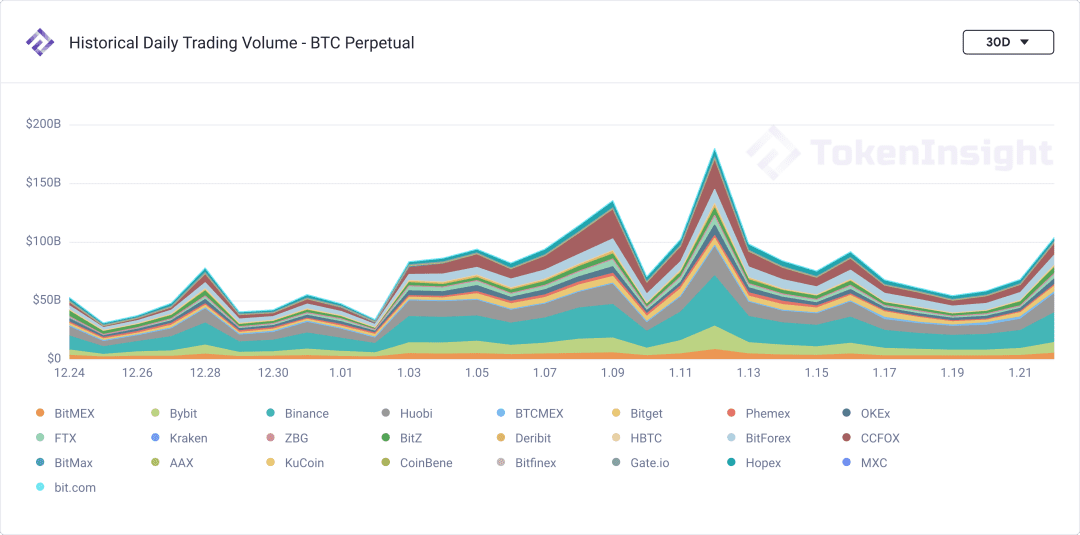Select the FTX legend entry
1080x535 pixels.
click(x=54, y=438)
